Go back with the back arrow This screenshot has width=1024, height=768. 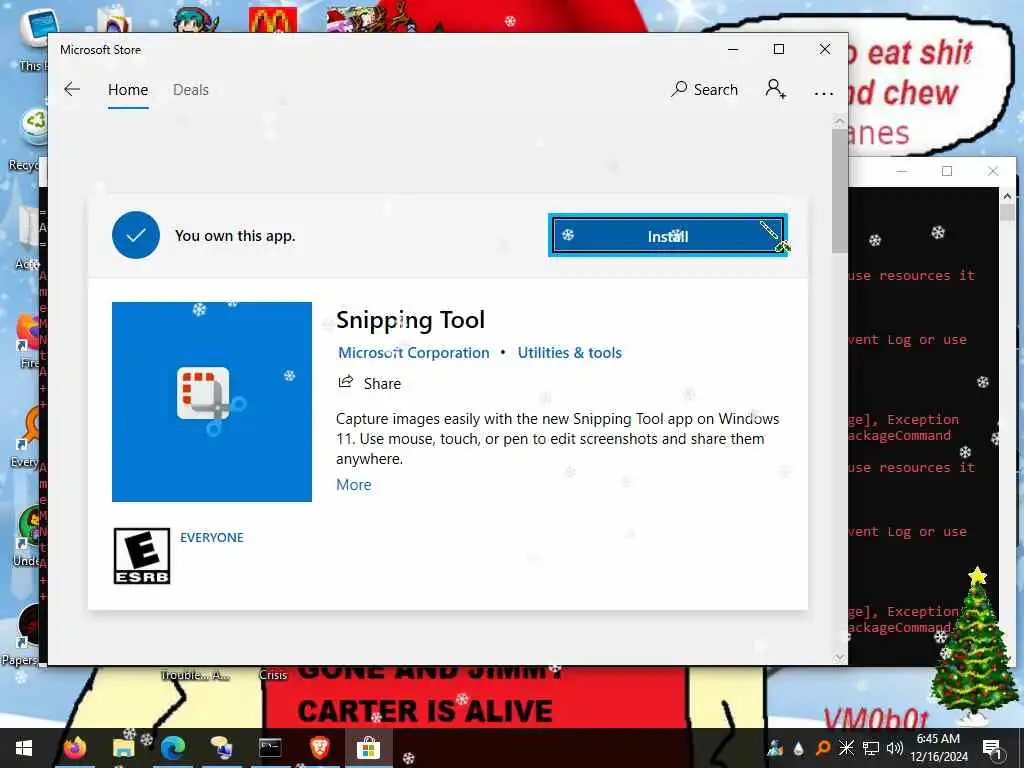(72, 89)
